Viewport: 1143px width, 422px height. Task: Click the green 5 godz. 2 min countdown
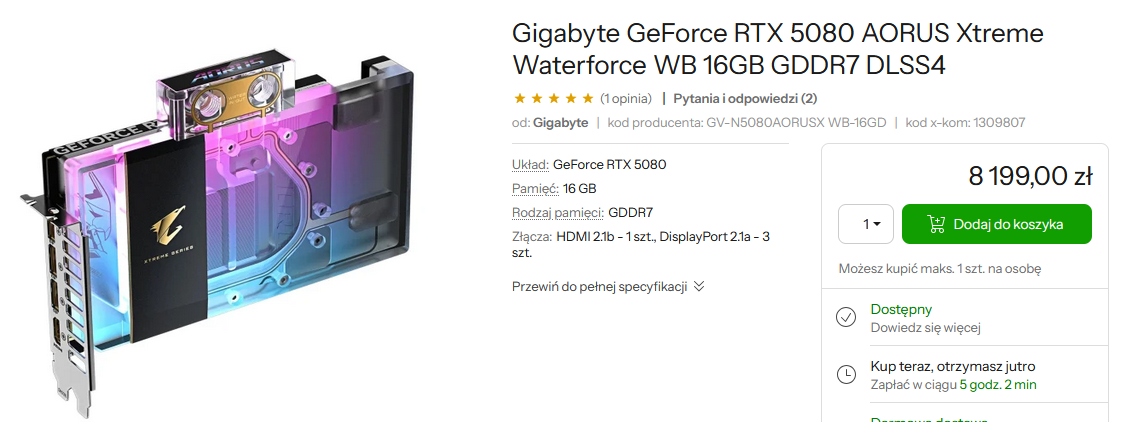pos(998,385)
